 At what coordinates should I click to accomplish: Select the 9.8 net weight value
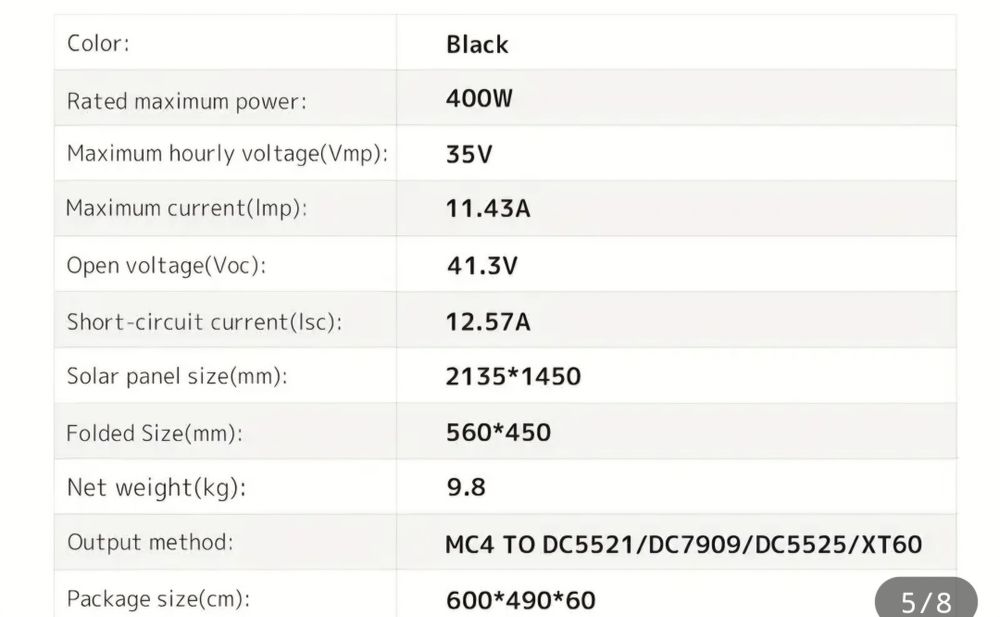click(466, 488)
